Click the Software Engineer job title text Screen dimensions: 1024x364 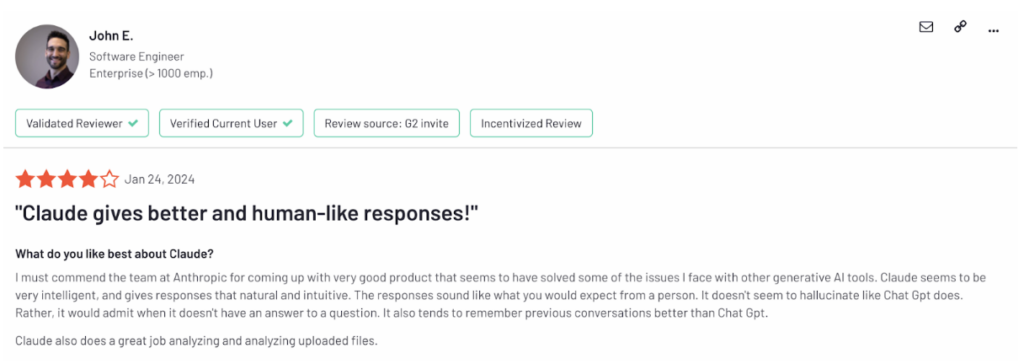coord(136,57)
